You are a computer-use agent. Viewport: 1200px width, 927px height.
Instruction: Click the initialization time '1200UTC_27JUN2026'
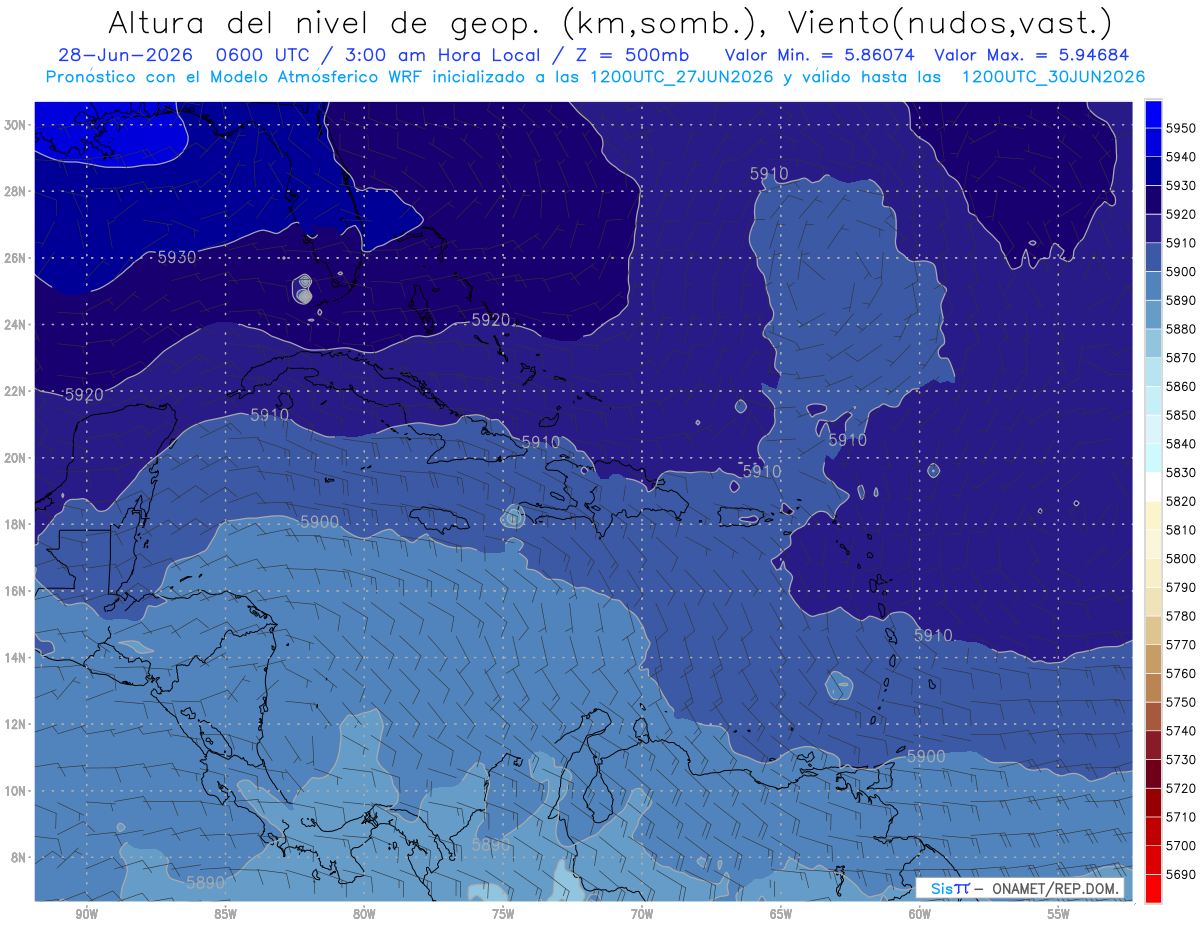click(x=681, y=77)
